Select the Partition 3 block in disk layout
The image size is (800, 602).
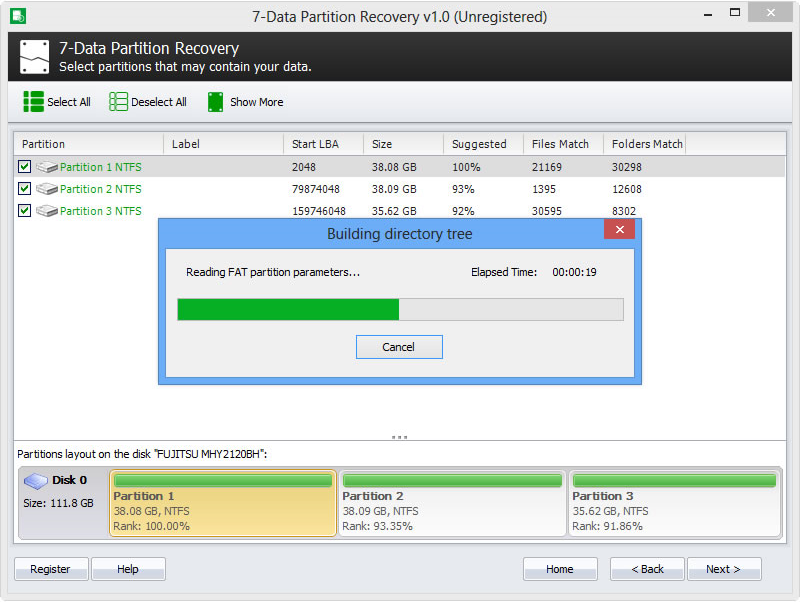674,503
